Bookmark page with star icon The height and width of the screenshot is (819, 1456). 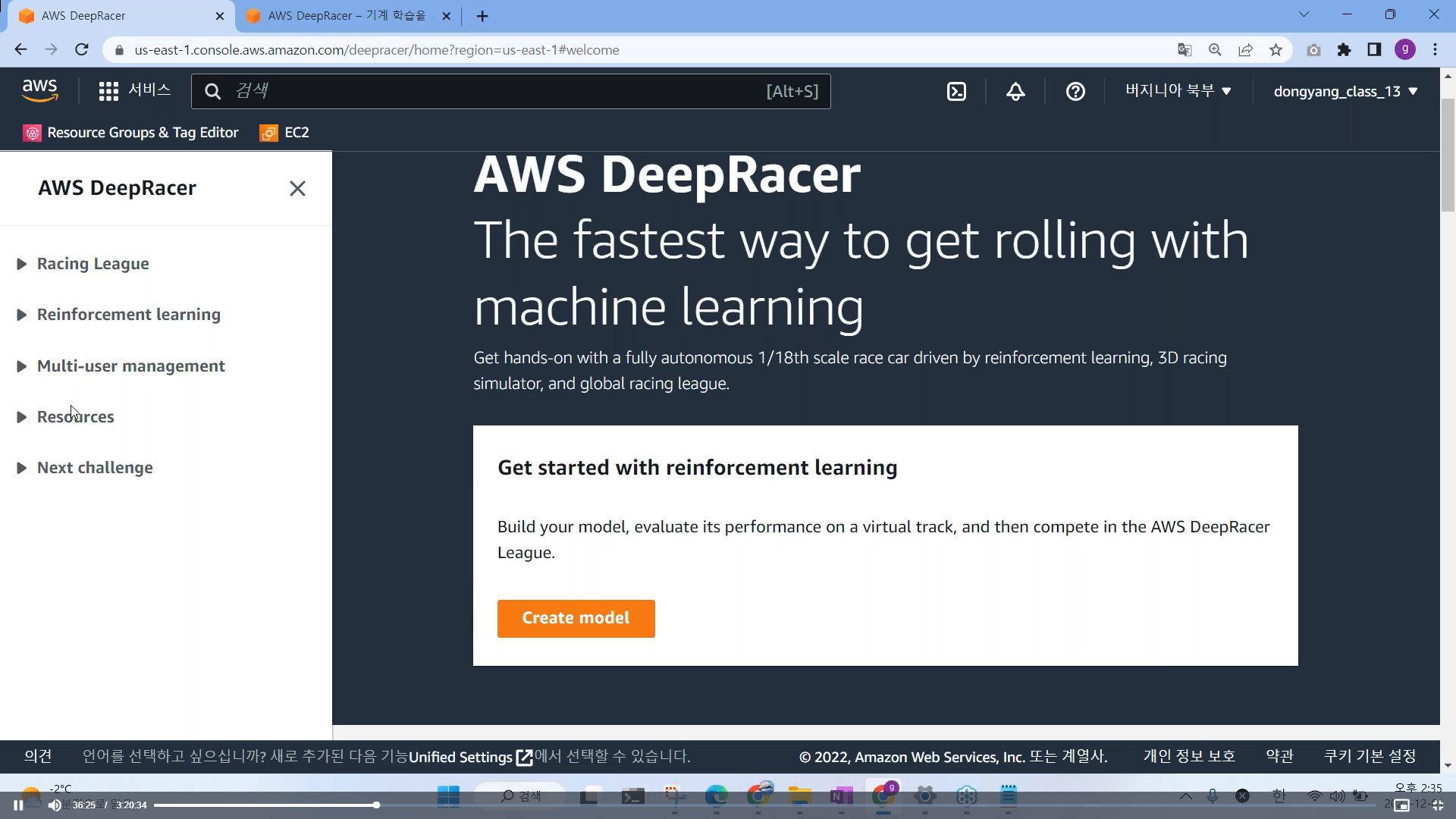click(1276, 50)
